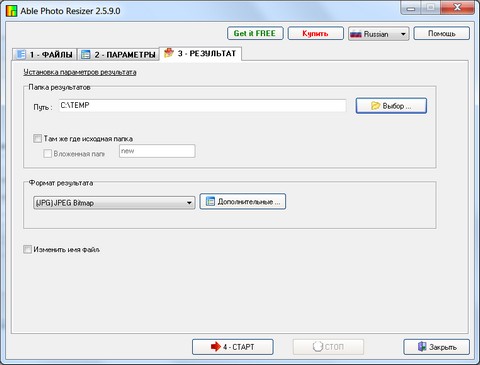The height and width of the screenshot is (365, 480).
Task: Enable Там же где исходная папка checkbox
Action: 37,138
